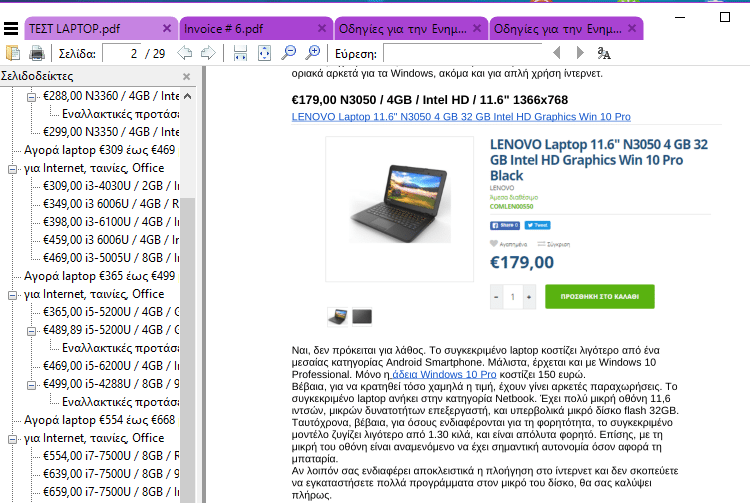Select bookmark €288,00 N3360 / 4GB
750x503 pixels.
(111, 96)
